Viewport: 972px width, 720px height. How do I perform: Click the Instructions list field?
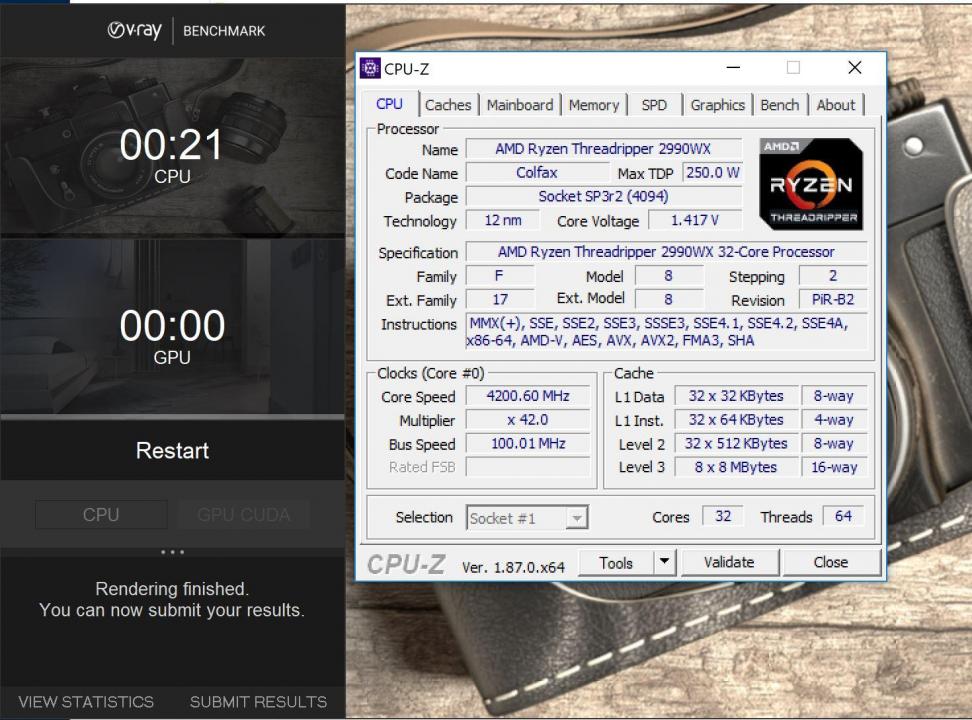666,332
